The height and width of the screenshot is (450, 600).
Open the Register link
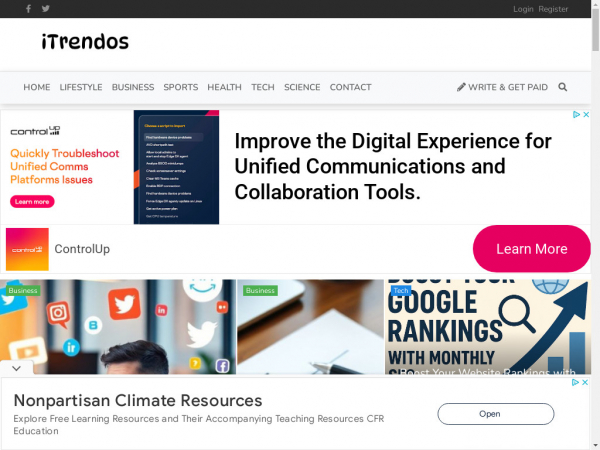coord(553,9)
